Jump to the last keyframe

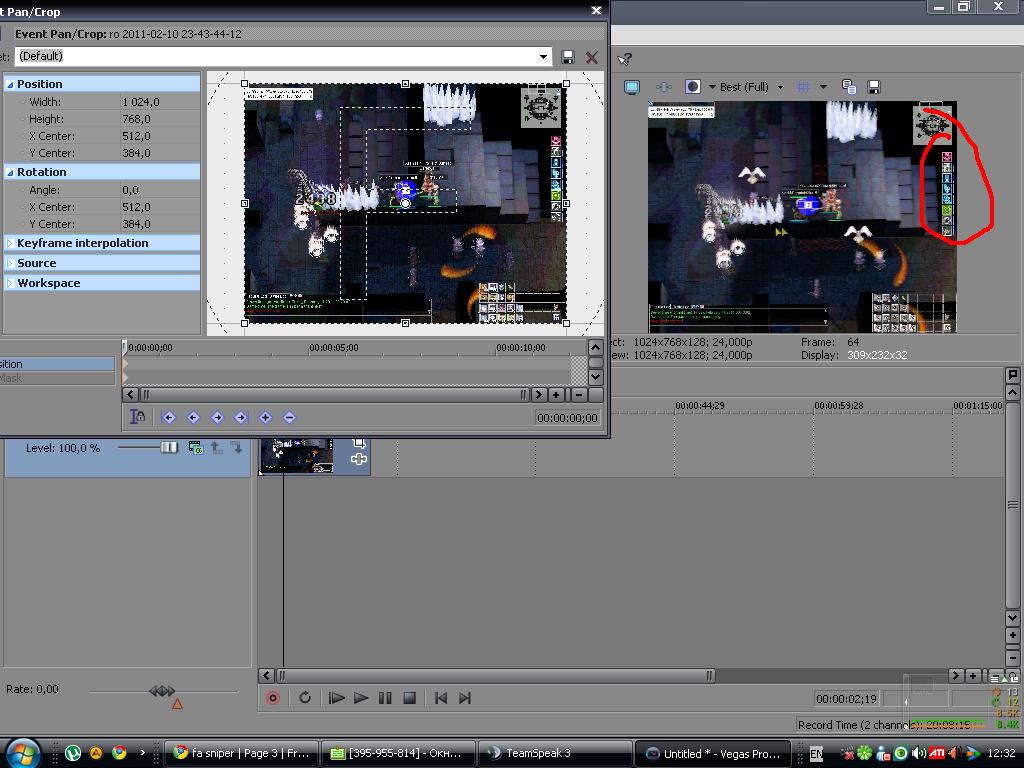[241, 417]
